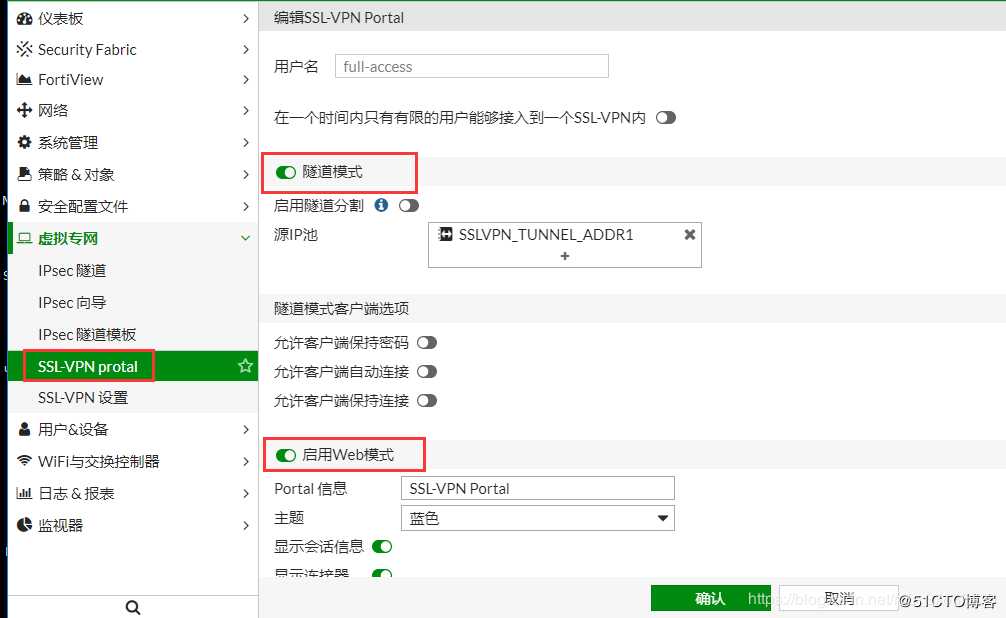Screen dimensions: 1006x618
Task: Click the SSLVPN_TUNNEL_ADDR1 address object icon
Action: (x=445, y=234)
